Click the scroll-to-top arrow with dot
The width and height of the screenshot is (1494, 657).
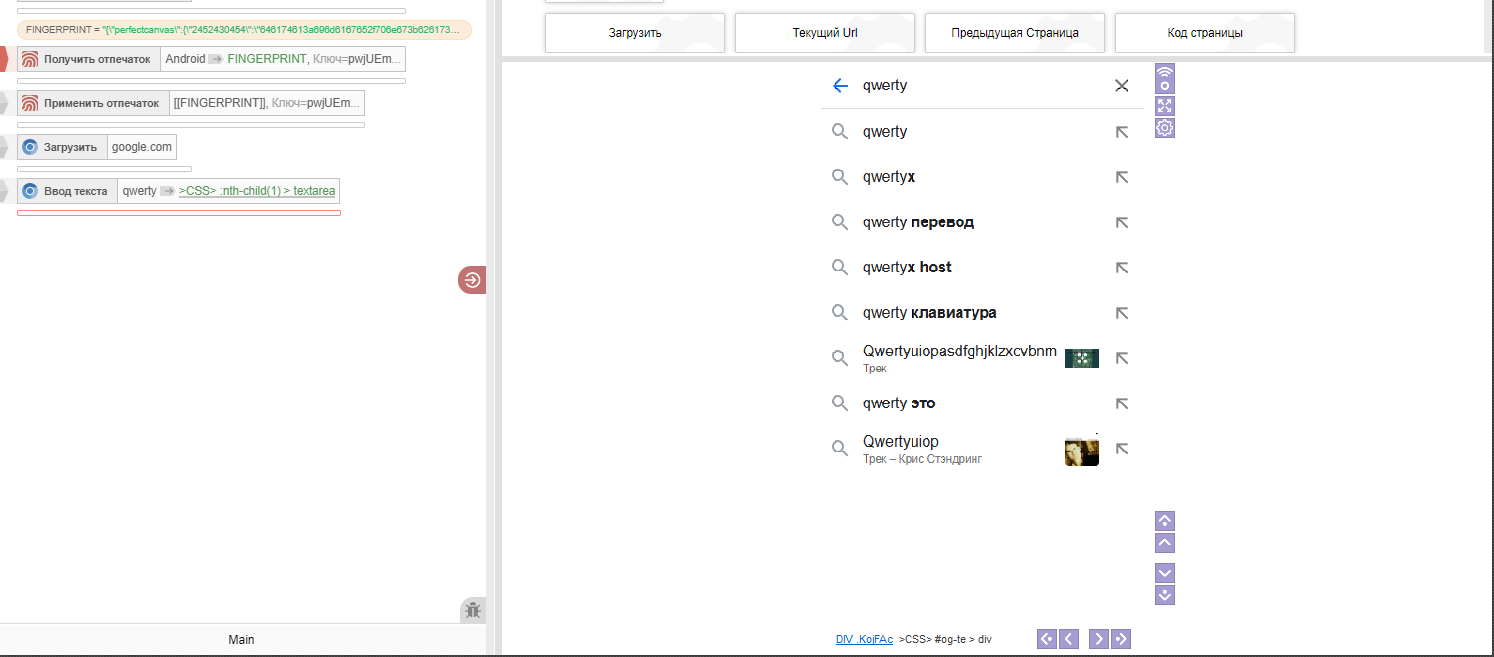point(1165,521)
